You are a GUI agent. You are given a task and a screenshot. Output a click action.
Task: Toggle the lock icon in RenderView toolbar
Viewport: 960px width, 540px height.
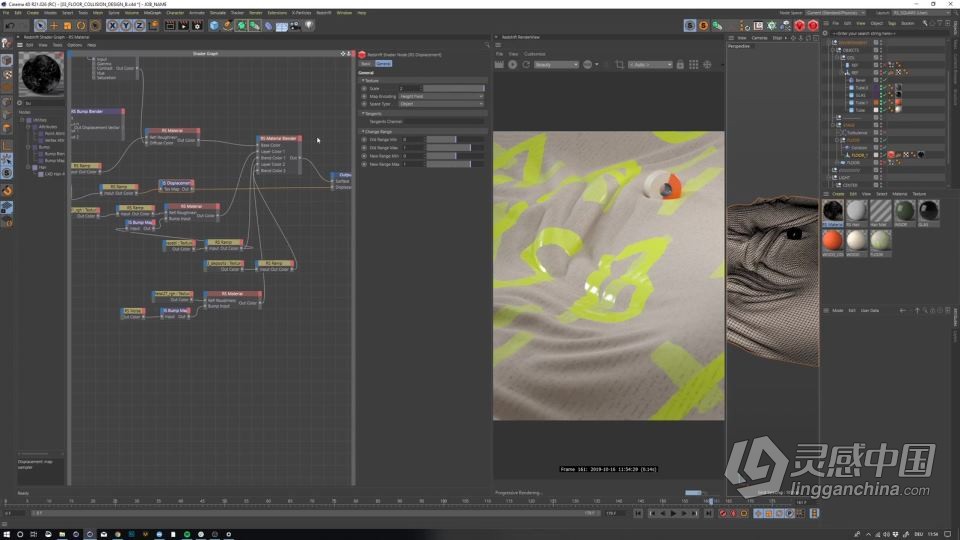tap(680, 64)
